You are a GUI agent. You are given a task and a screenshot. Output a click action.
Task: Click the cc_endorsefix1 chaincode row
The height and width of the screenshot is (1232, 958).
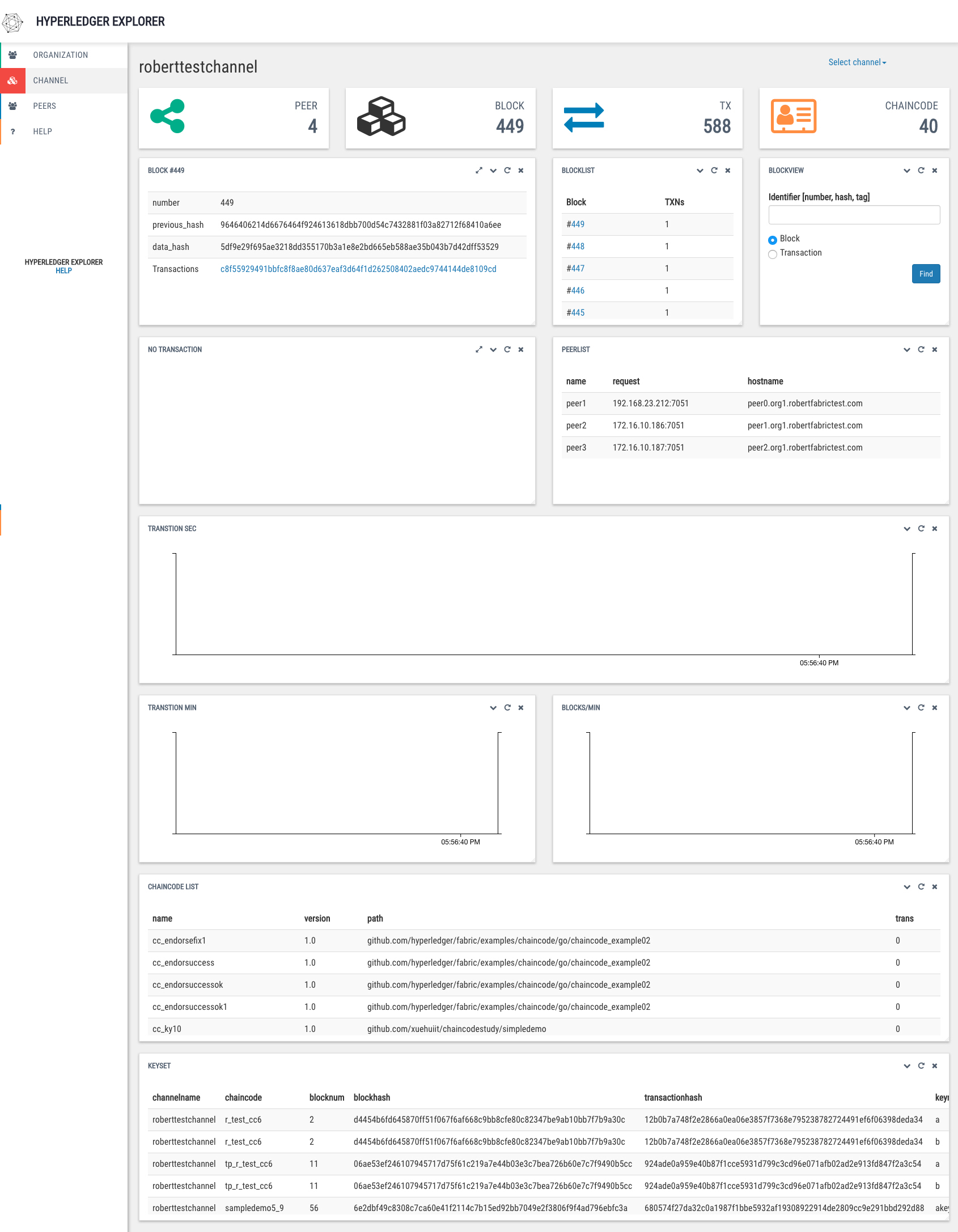click(544, 941)
